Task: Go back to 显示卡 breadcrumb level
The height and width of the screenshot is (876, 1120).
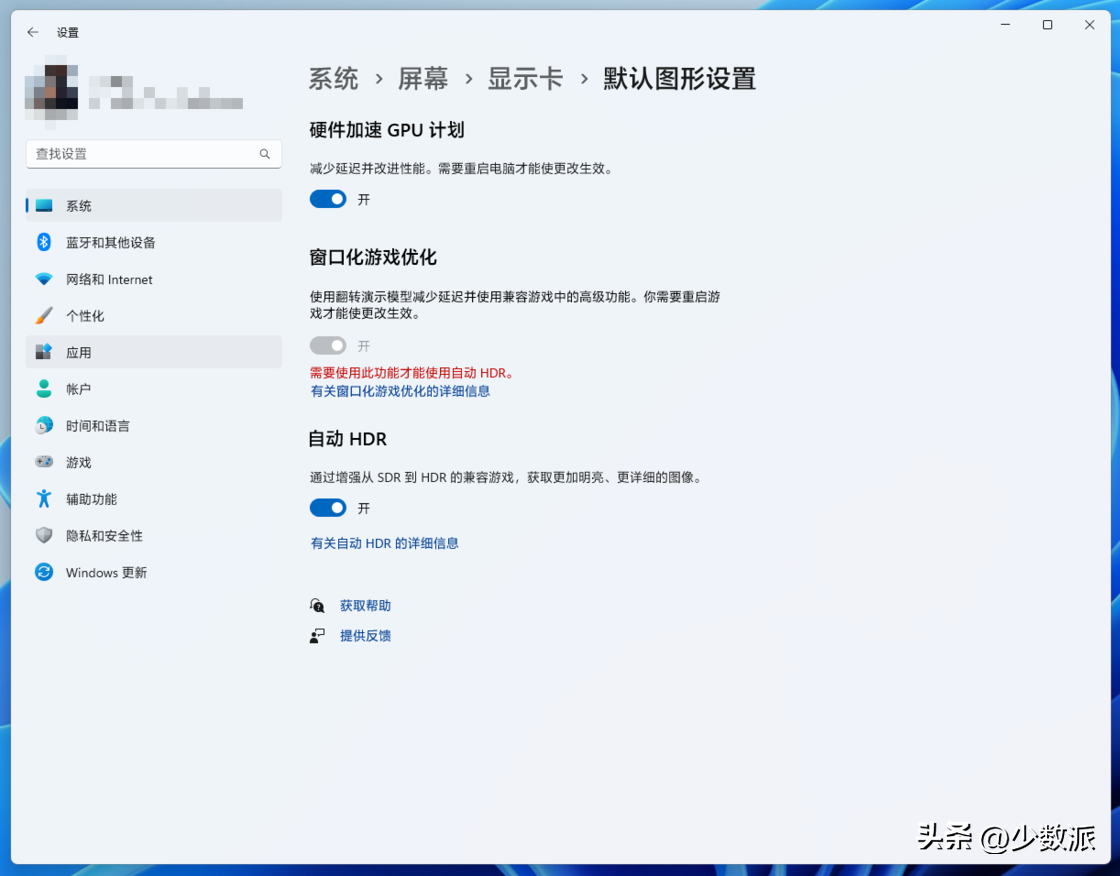Action: point(525,79)
